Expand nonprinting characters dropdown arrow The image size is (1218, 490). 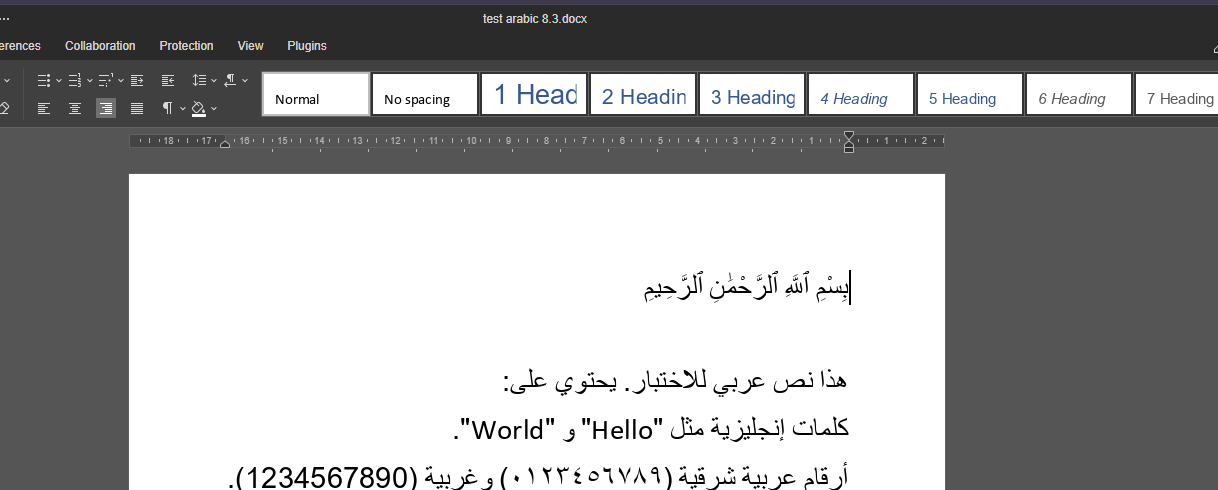coord(183,108)
